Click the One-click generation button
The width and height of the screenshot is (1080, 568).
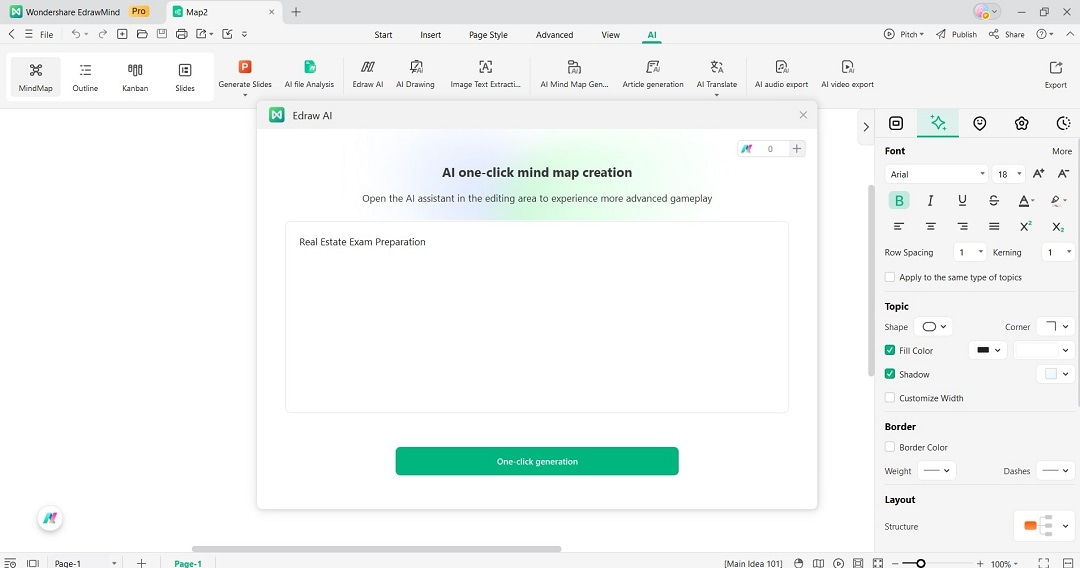(x=537, y=461)
